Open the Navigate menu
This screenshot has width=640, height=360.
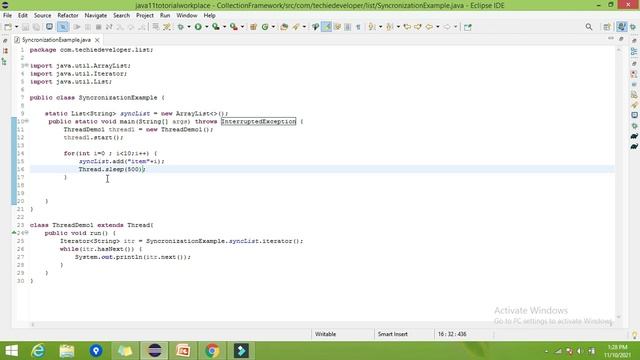pos(96,16)
